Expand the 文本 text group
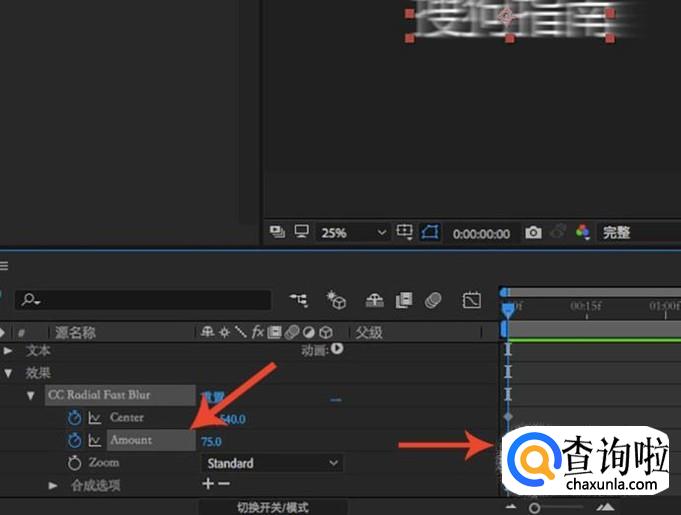This screenshot has width=681, height=515. pos(9,351)
